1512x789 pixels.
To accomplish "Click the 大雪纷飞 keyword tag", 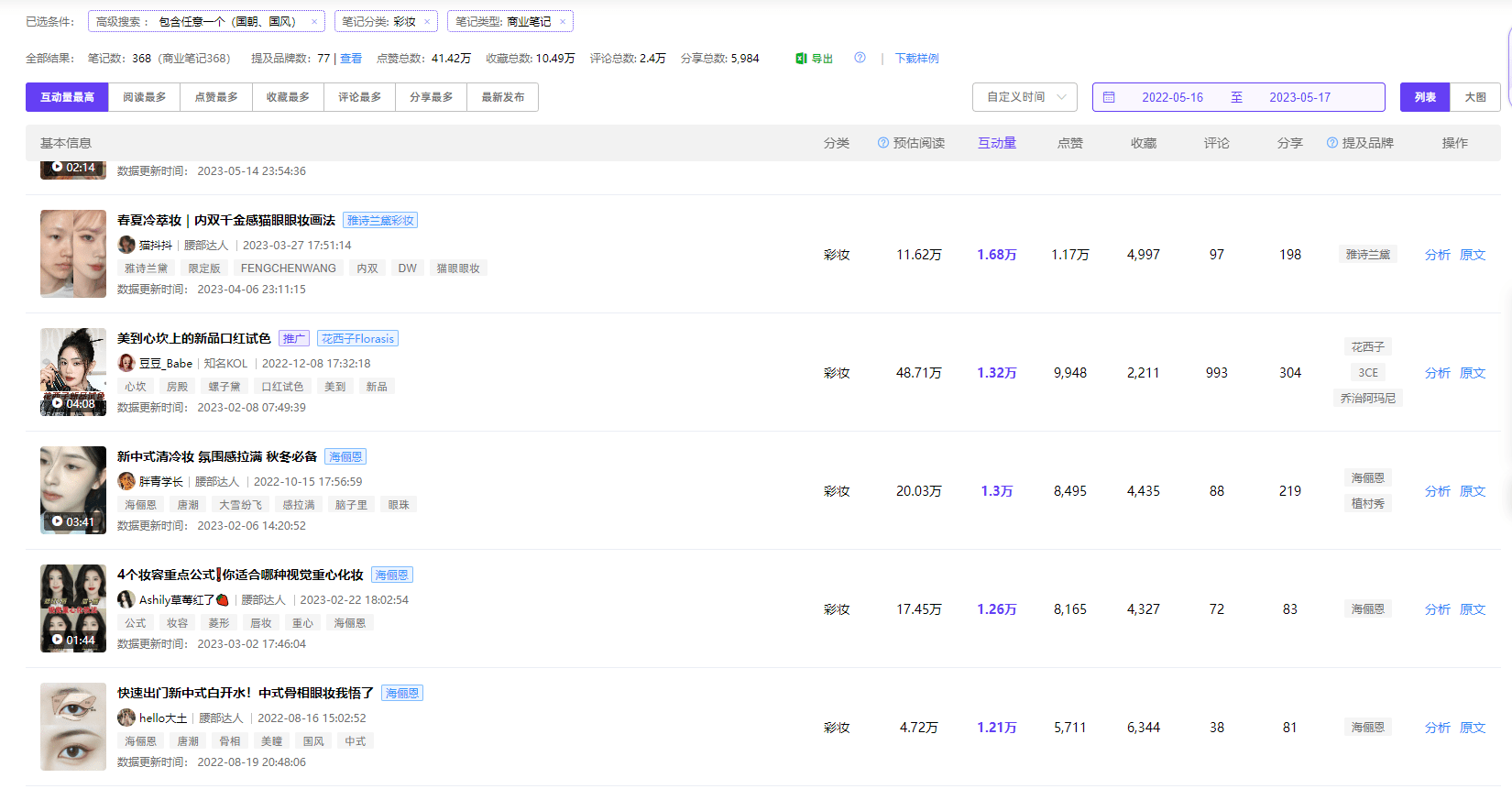I will [x=240, y=505].
